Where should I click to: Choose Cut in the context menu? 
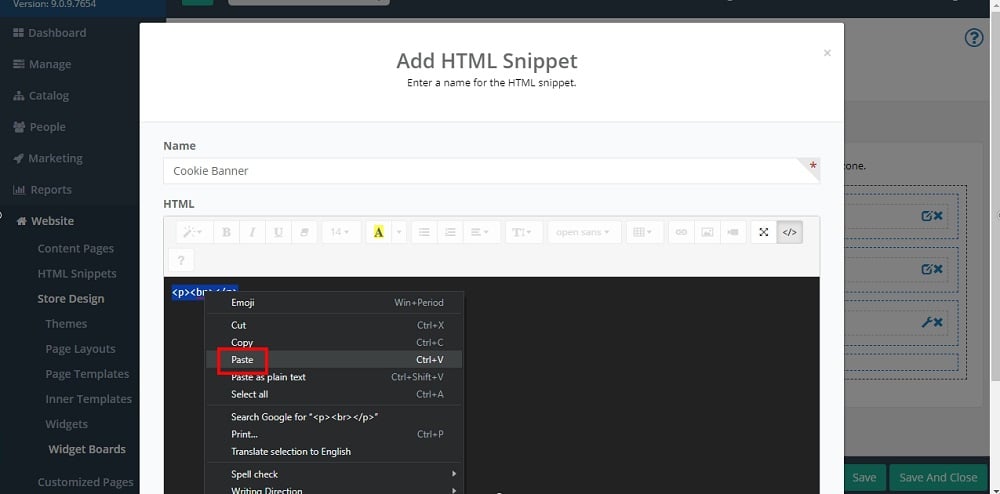[x=334, y=325]
